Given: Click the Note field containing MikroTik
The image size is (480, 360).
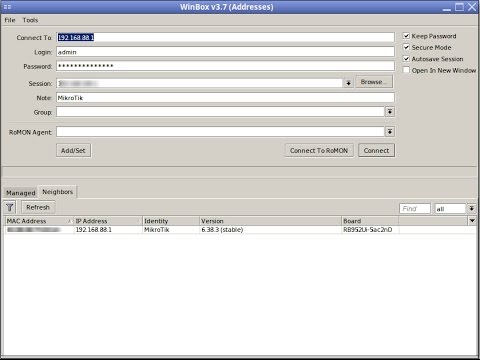Looking at the screenshot, I should (225, 97).
